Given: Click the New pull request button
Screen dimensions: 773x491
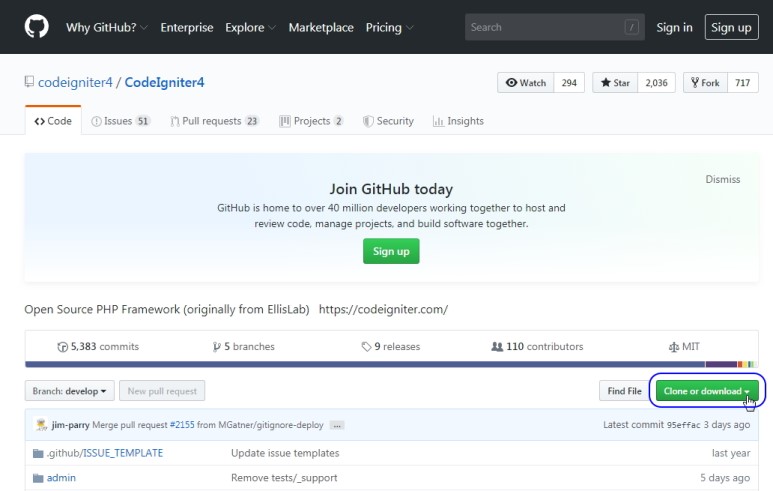Looking at the screenshot, I should click(162, 391).
